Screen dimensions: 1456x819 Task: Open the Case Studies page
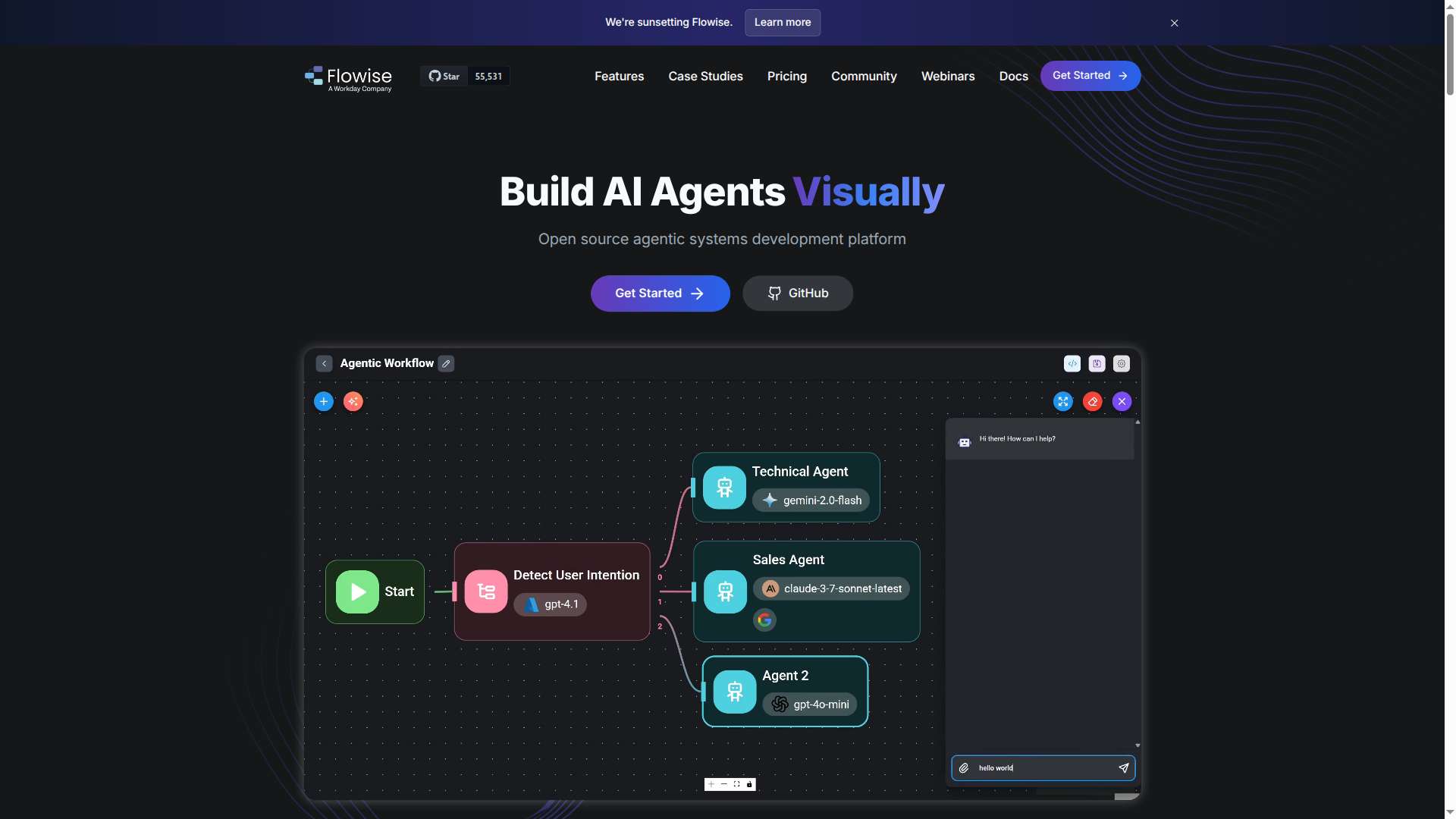(705, 76)
